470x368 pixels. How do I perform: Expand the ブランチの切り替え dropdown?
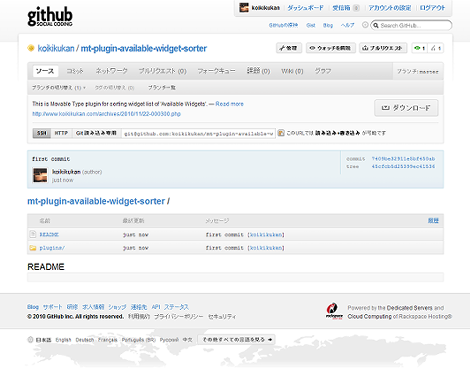pyautogui.click(x=59, y=88)
